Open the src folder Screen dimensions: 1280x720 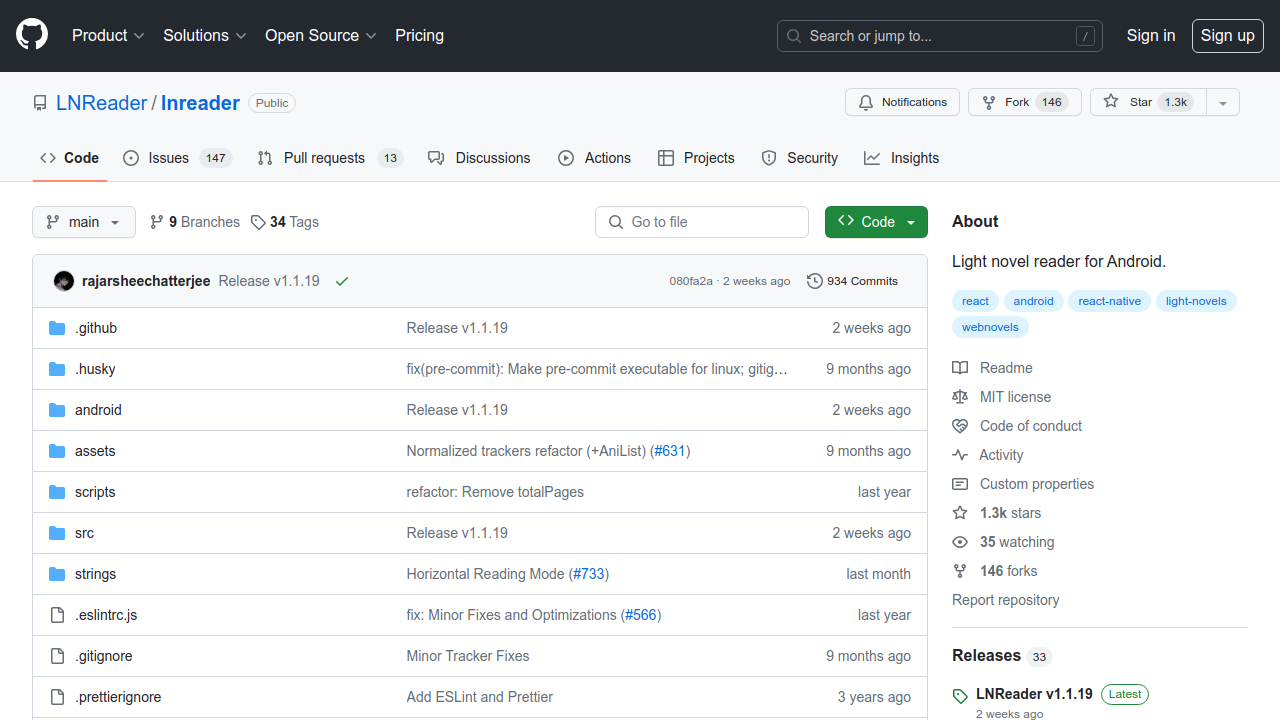(84, 533)
